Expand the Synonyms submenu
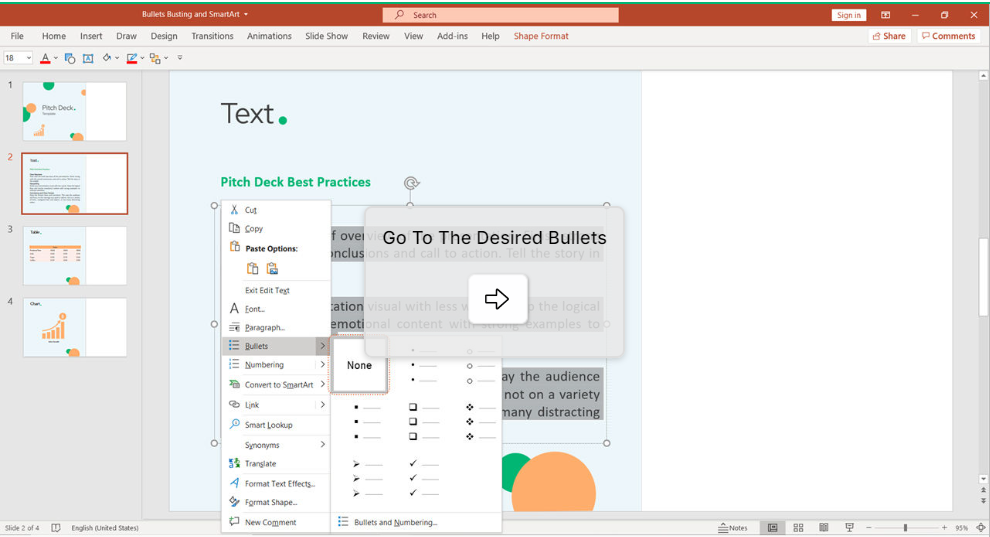 click(x=323, y=445)
